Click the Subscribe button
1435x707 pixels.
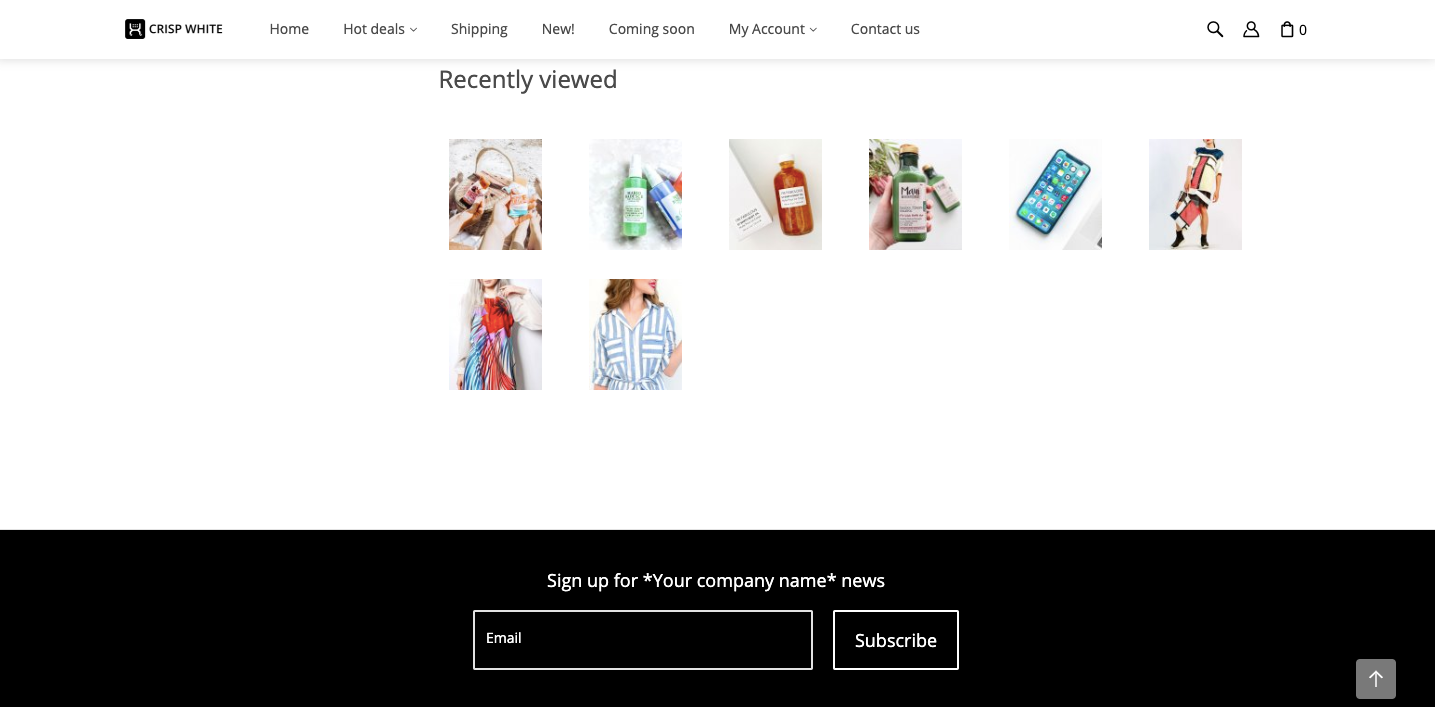896,640
